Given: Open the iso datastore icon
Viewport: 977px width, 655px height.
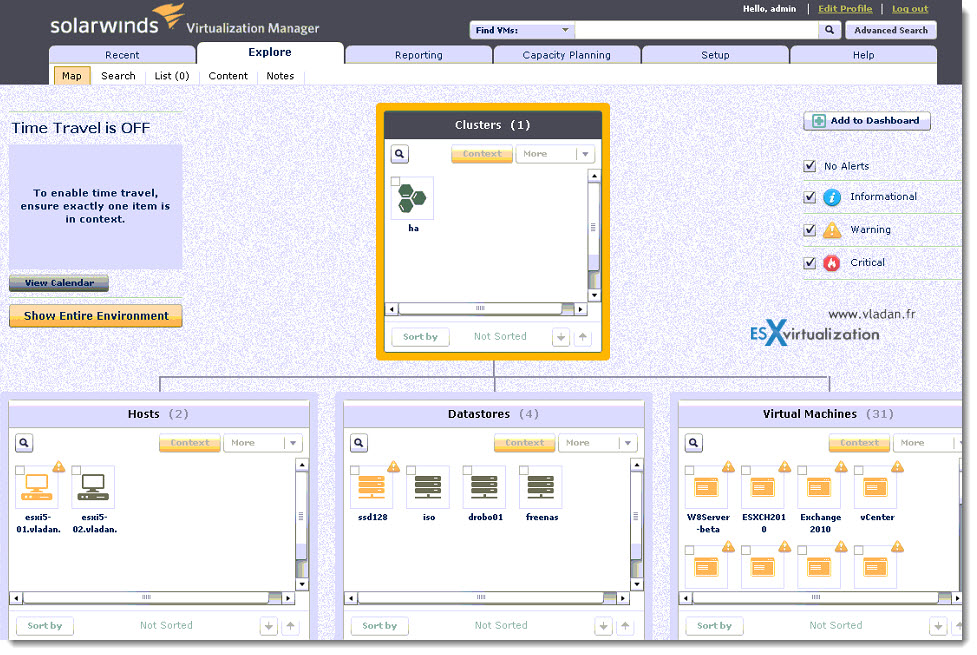Looking at the screenshot, I should (428, 487).
